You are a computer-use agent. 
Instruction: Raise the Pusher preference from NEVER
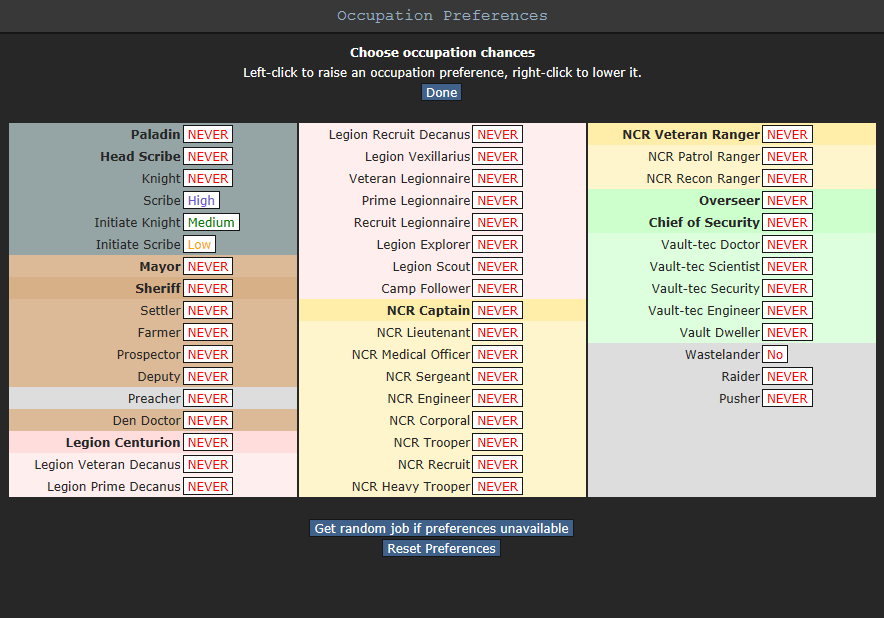tap(787, 398)
